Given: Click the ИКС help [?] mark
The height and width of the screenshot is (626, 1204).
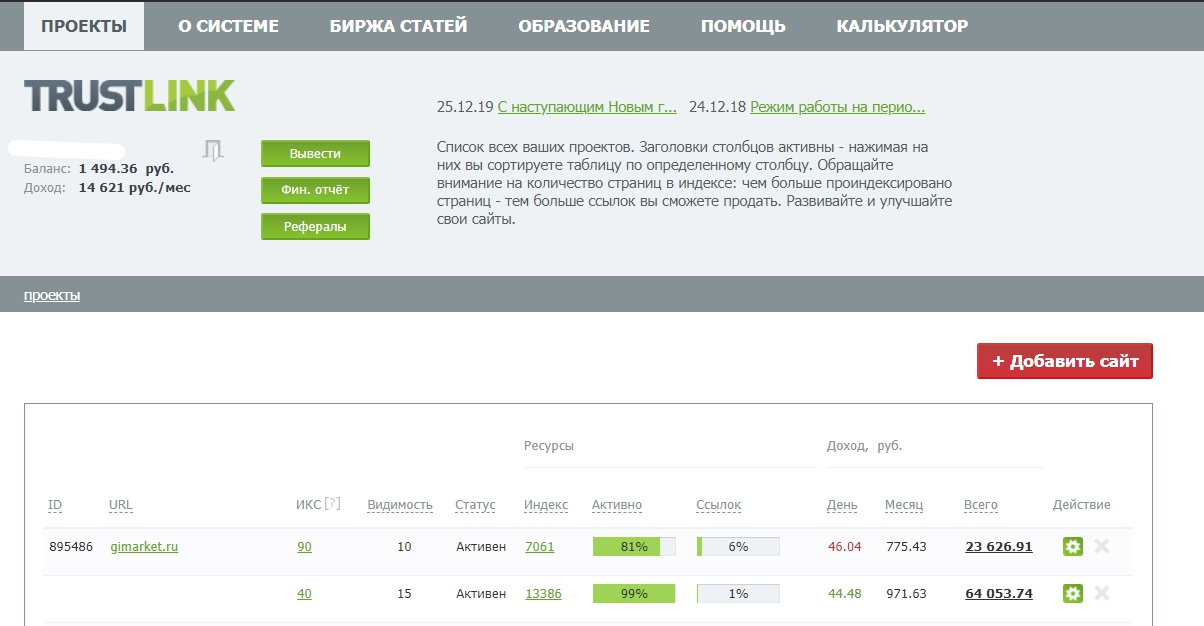Looking at the screenshot, I should pyautogui.click(x=332, y=503).
